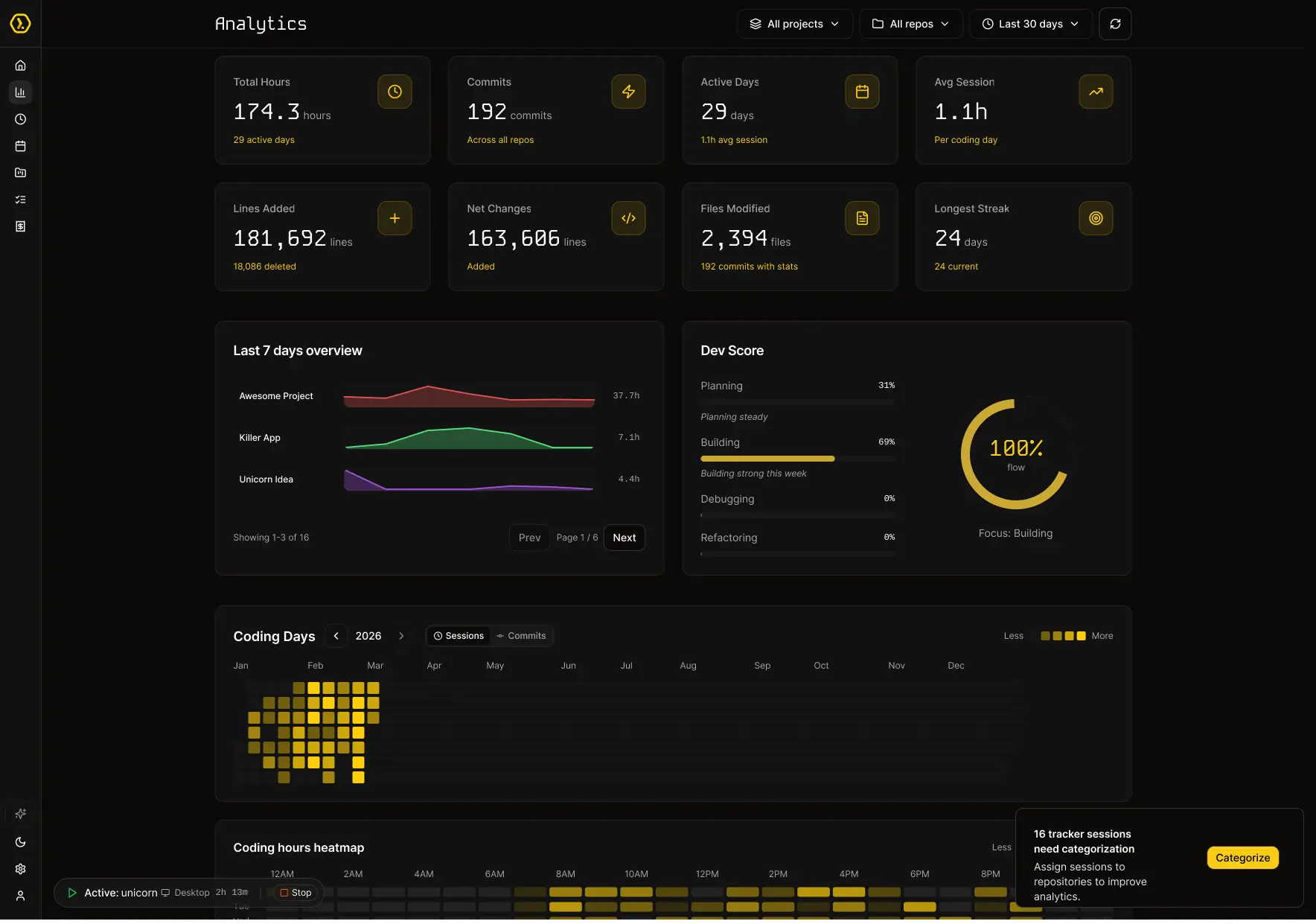Open the invoicing dollar receipt icon

[20, 226]
